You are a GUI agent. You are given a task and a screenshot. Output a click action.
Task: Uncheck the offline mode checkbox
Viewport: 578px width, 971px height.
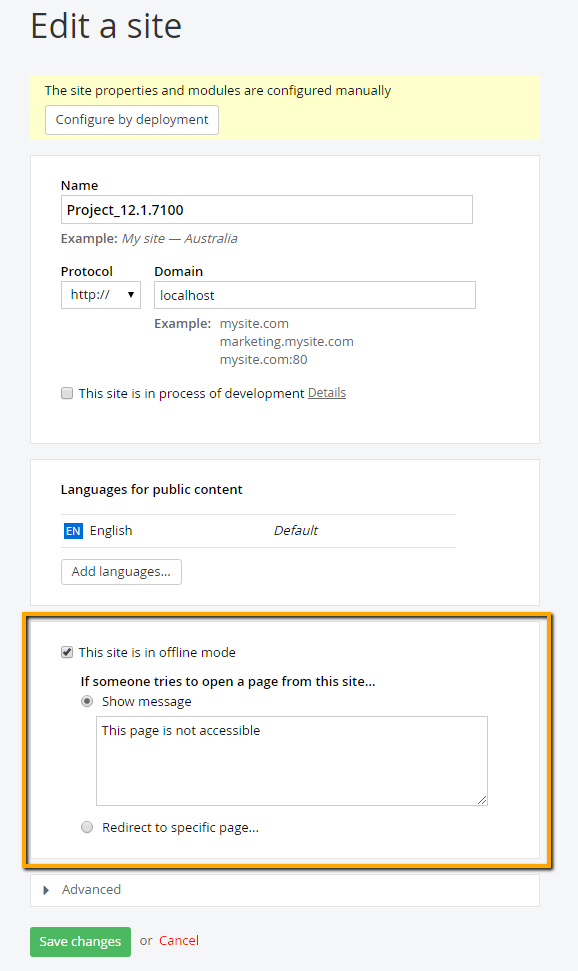pyautogui.click(x=66, y=652)
